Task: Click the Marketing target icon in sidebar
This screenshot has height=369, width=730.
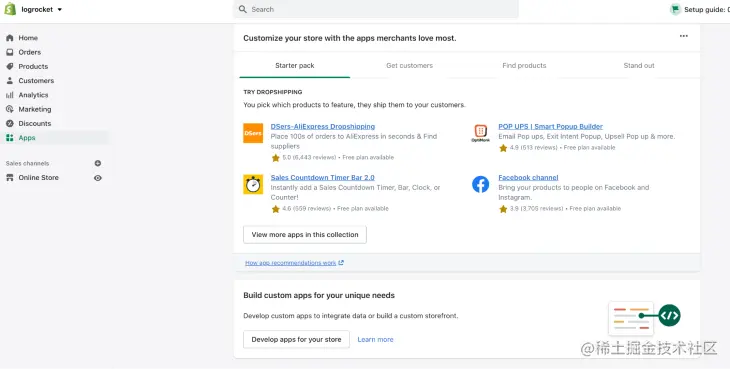Action: pyautogui.click(x=10, y=109)
